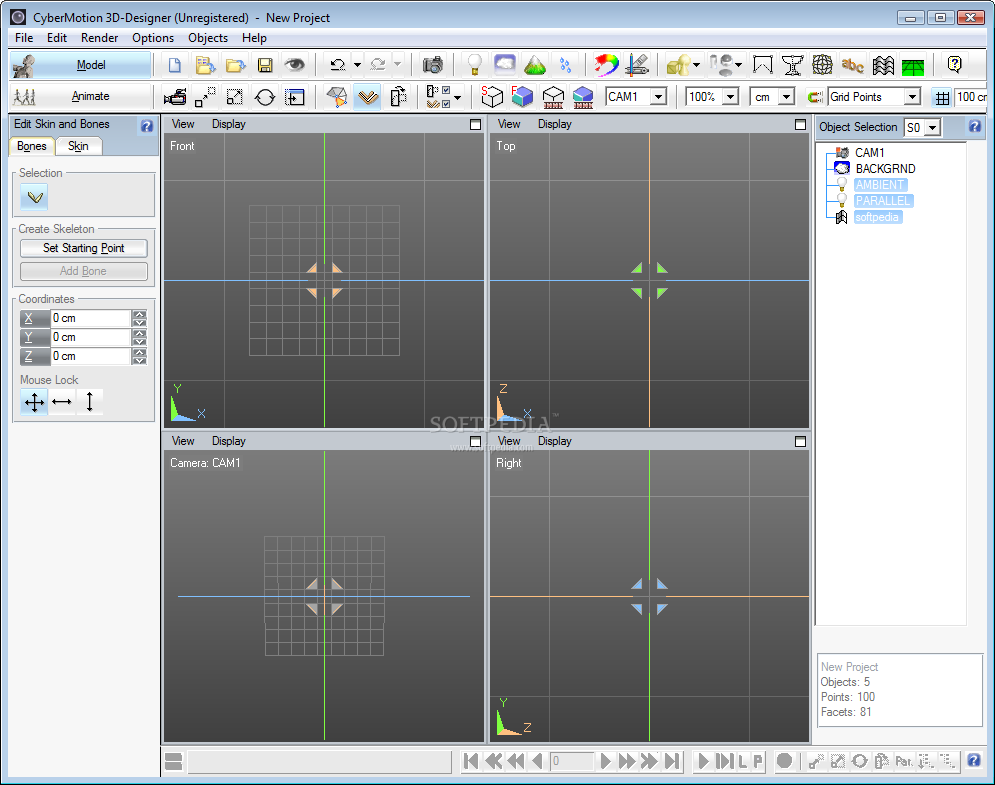This screenshot has width=995, height=785.
Task: Click the Y coordinate input field
Action: click(x=91, y=337)
